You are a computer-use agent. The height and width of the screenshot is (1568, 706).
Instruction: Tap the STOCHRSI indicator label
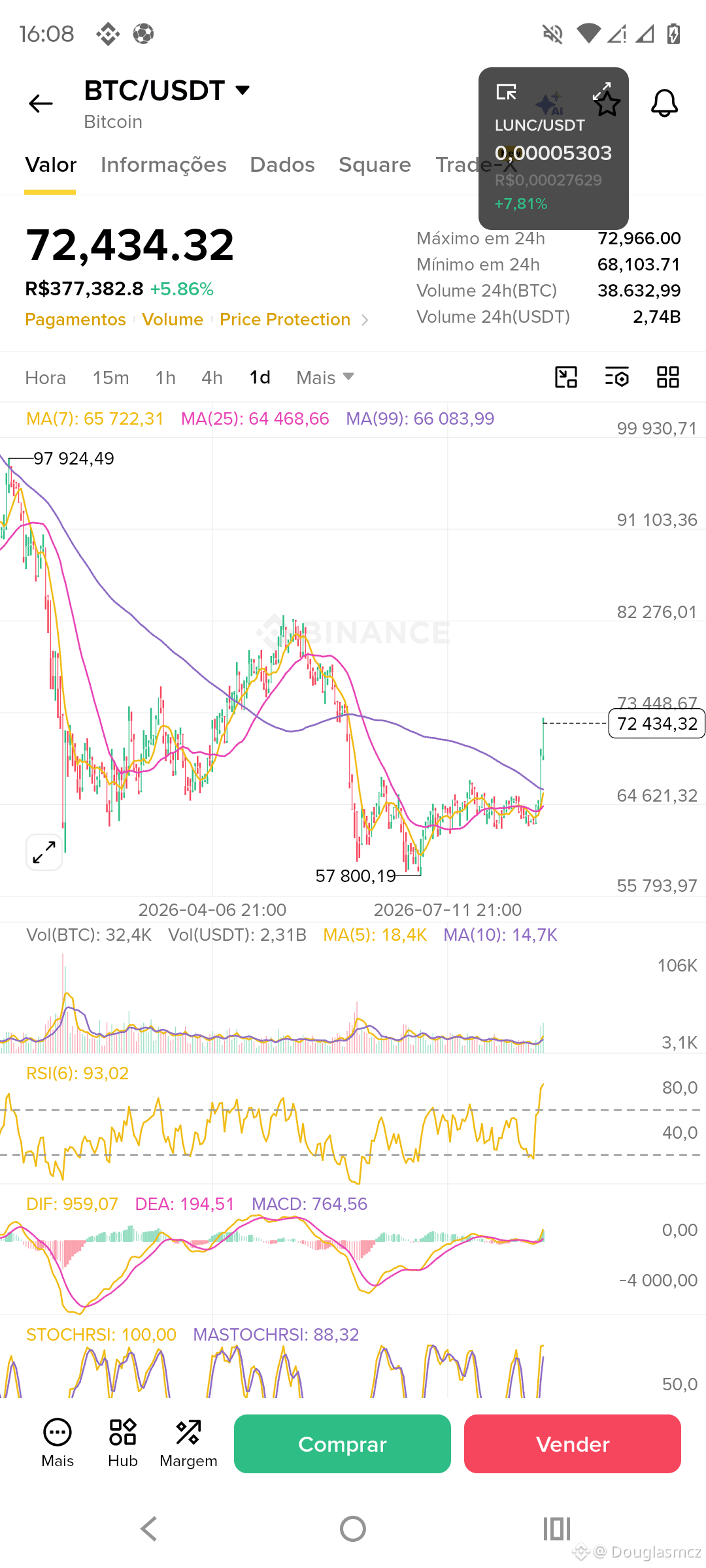[x=101, y=1335]
